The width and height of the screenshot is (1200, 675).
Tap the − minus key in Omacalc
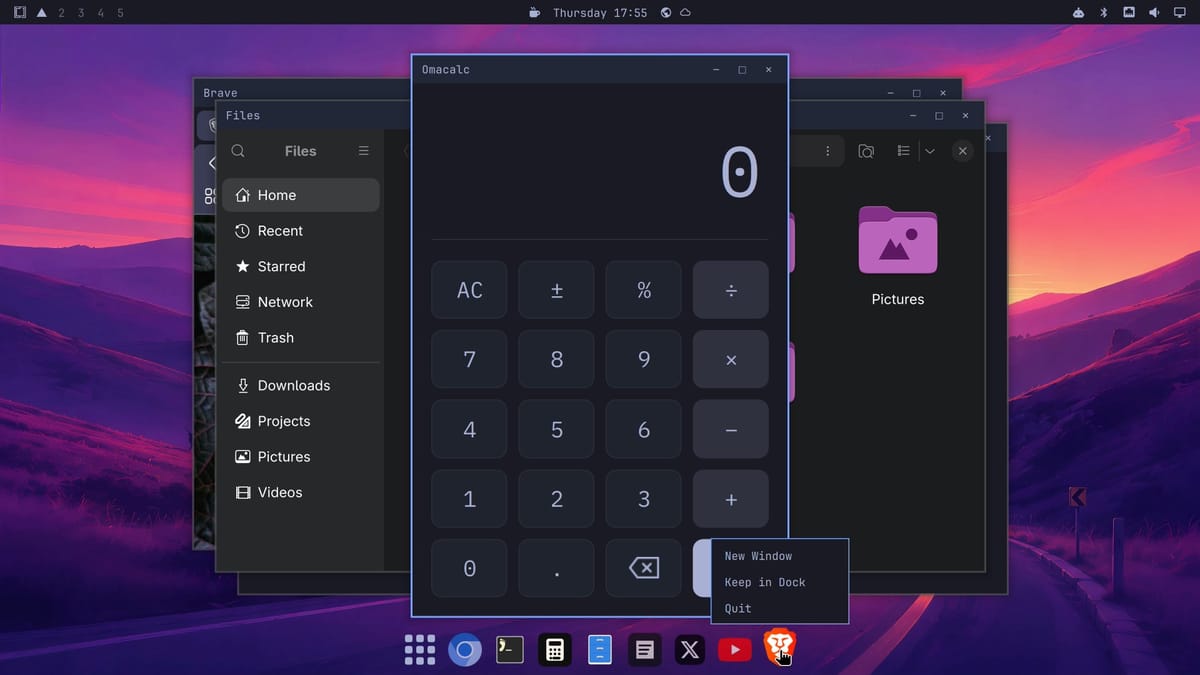[x=731, y=429]
